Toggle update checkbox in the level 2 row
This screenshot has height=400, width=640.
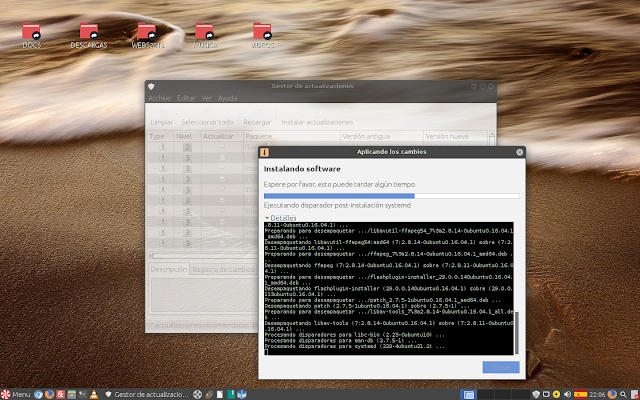(222, 147)
